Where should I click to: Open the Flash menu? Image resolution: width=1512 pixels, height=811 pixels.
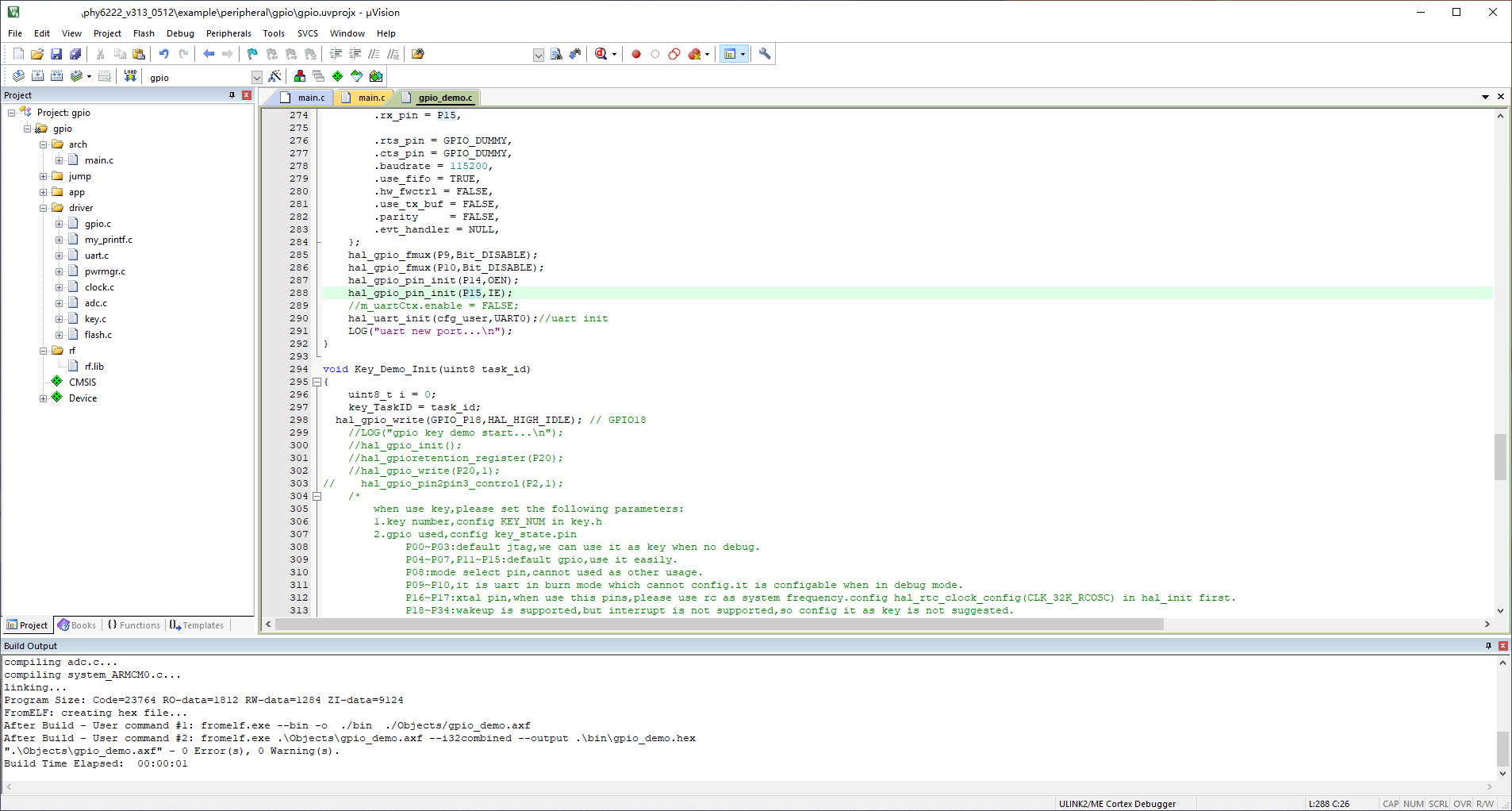point(144,33)
